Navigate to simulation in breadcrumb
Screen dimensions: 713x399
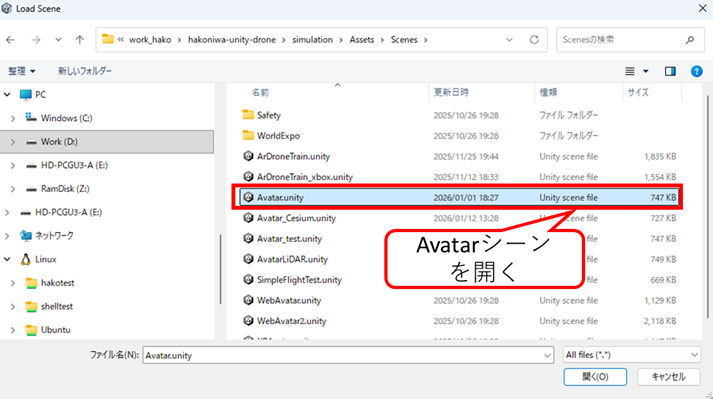312,40
